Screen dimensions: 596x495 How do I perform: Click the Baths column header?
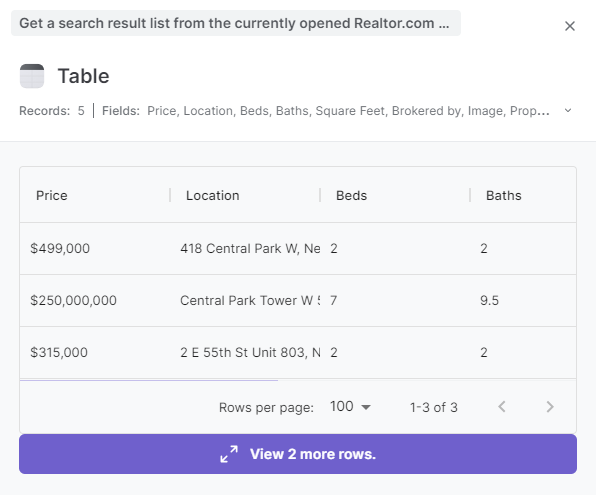click(523, 195)
